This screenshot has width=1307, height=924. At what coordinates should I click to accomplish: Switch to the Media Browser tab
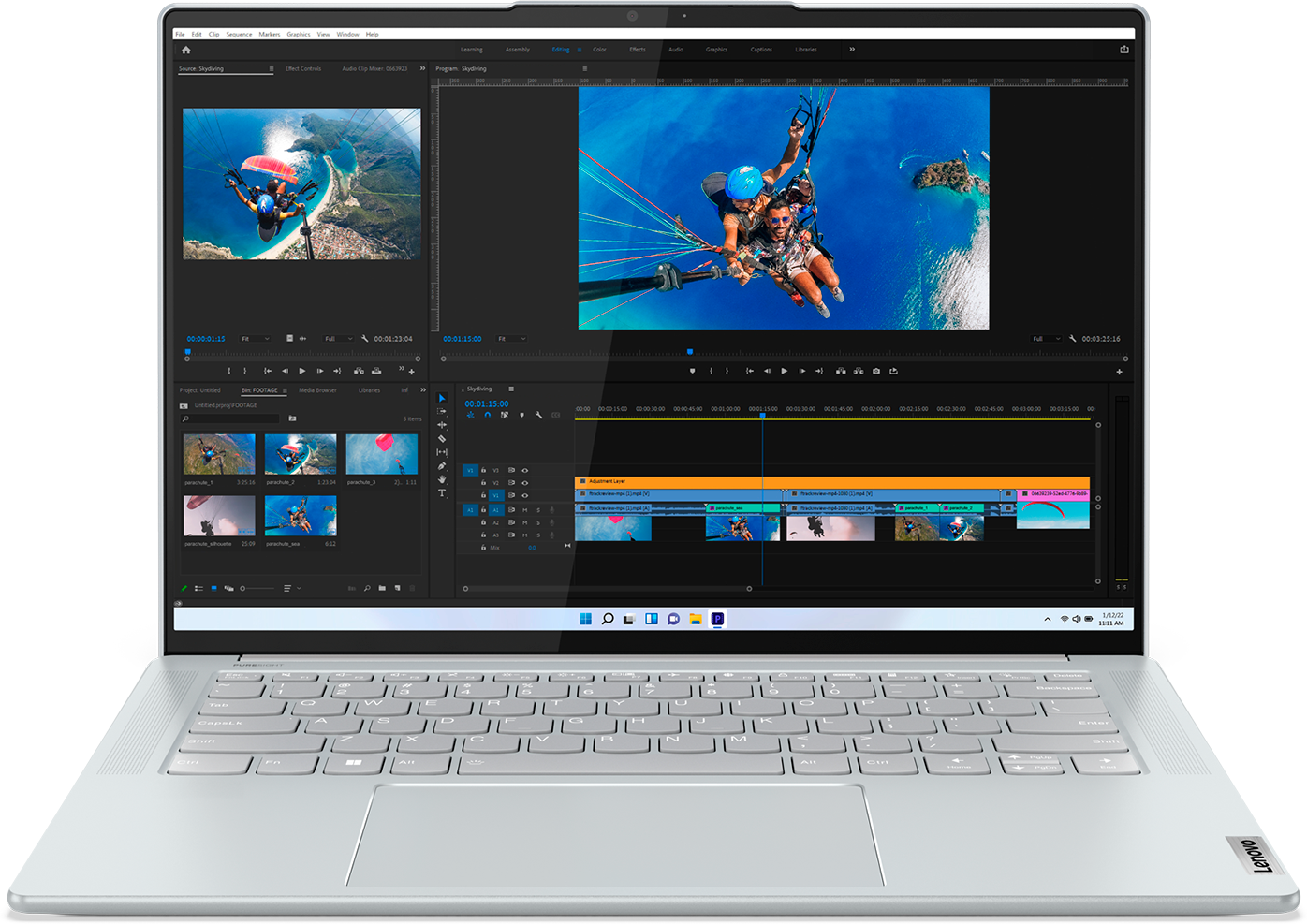(x=318, y=390)
